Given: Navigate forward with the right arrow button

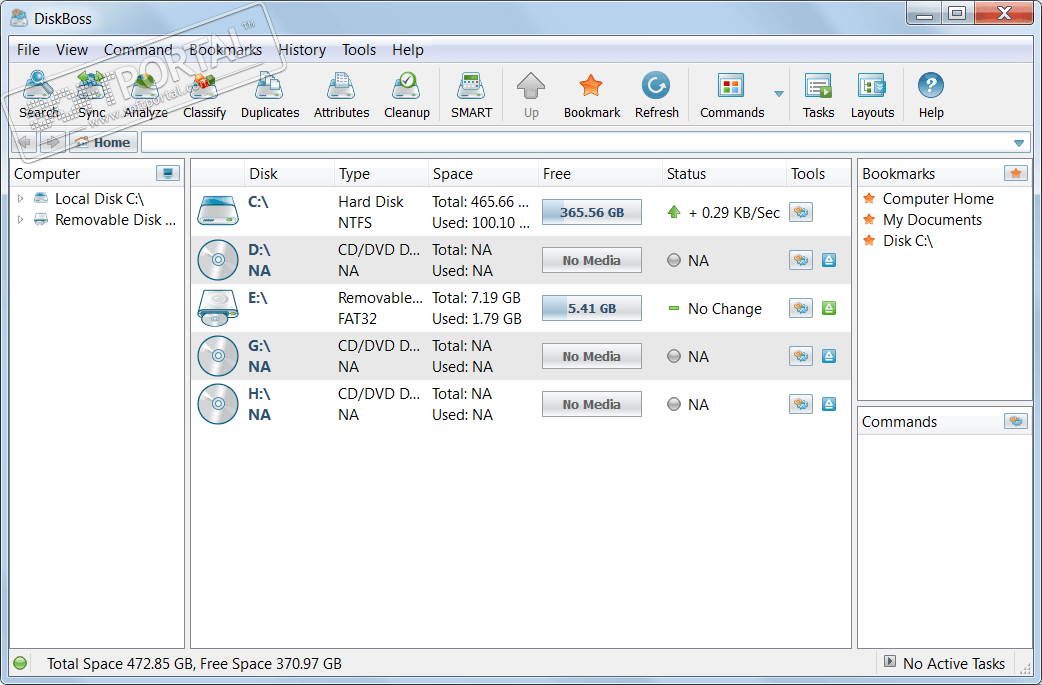Looking at the screenshot, I should 52,142.
